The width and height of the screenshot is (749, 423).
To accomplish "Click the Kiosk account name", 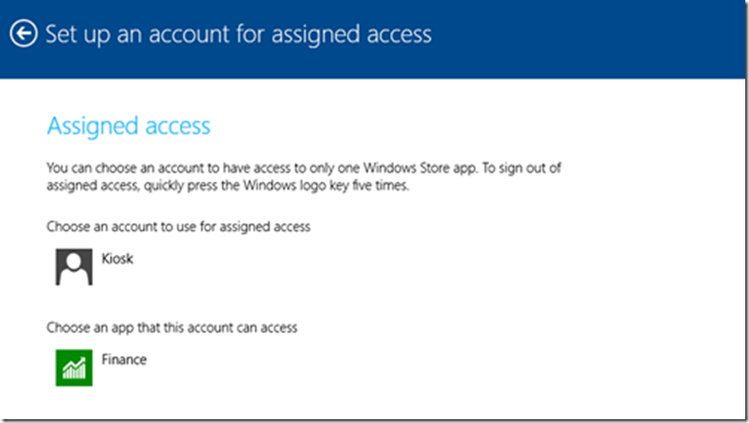I will 118,259.
